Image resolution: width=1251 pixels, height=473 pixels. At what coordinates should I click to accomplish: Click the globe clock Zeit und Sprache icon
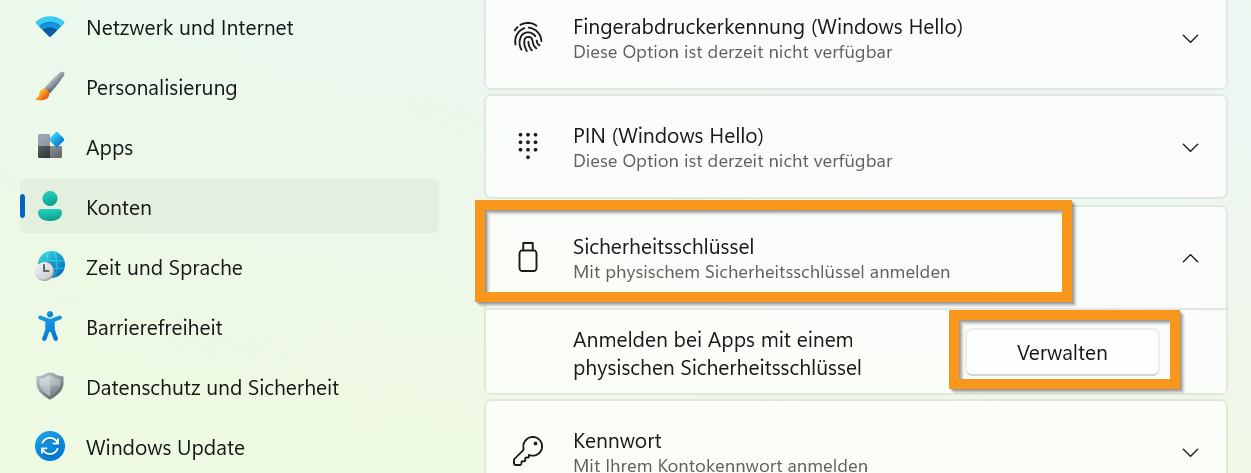50,267
